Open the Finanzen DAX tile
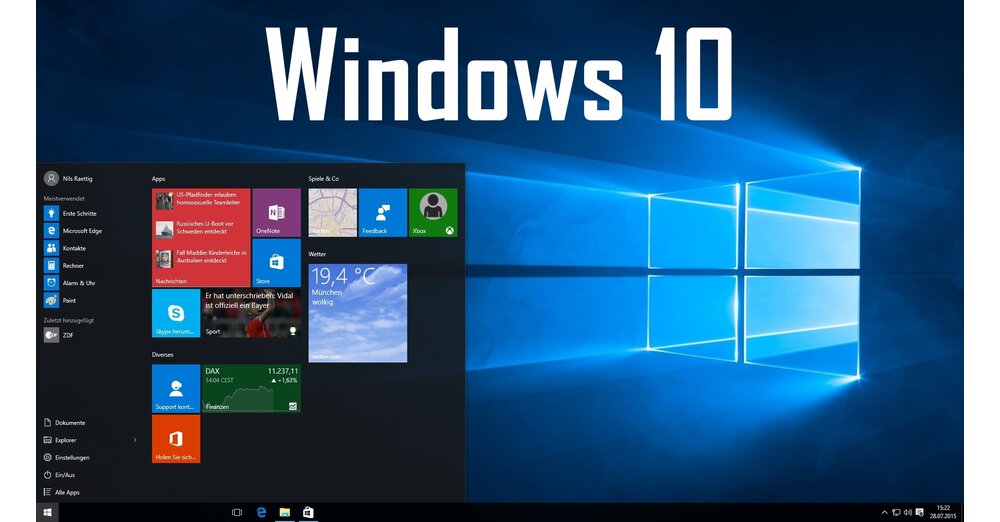1000x522 pixels. pos(251,389)
